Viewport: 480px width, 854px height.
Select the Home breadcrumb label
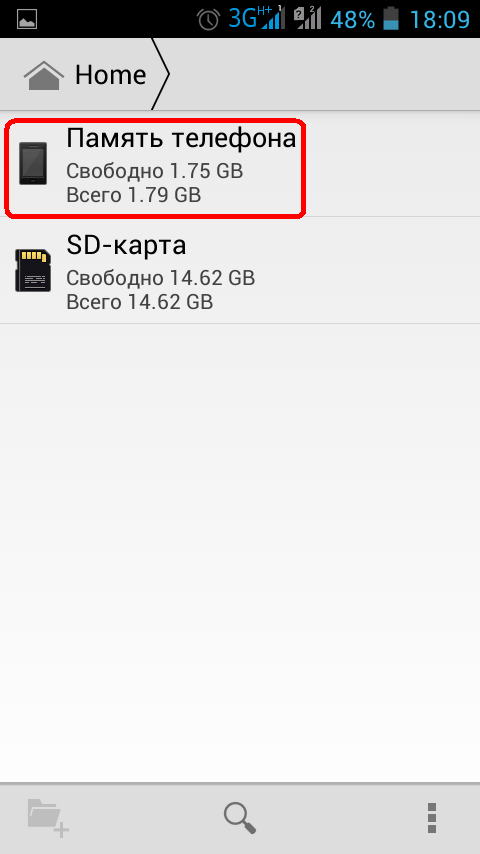[x=111, y=75]
